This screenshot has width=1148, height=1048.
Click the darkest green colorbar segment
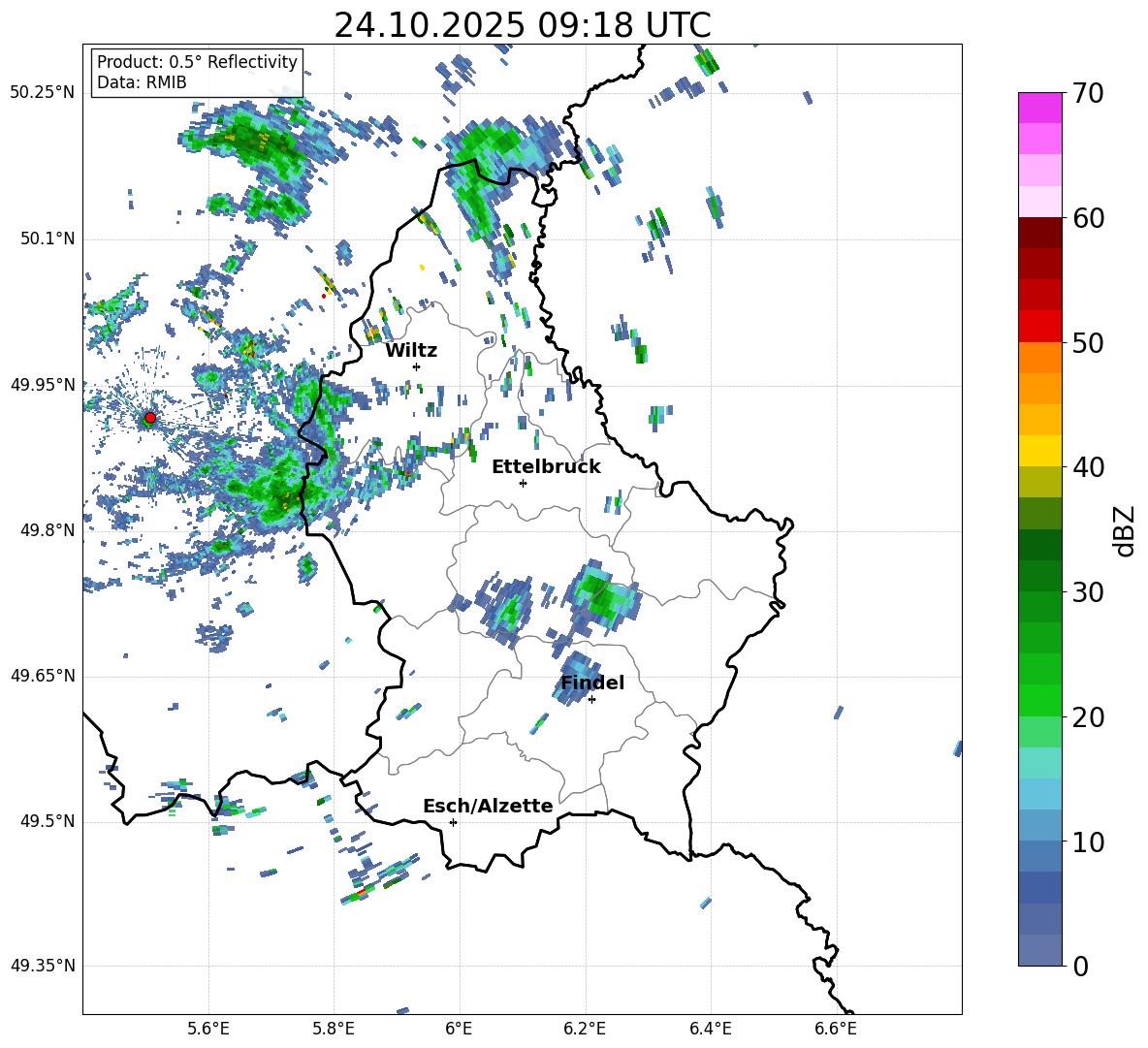point(1039,545)
